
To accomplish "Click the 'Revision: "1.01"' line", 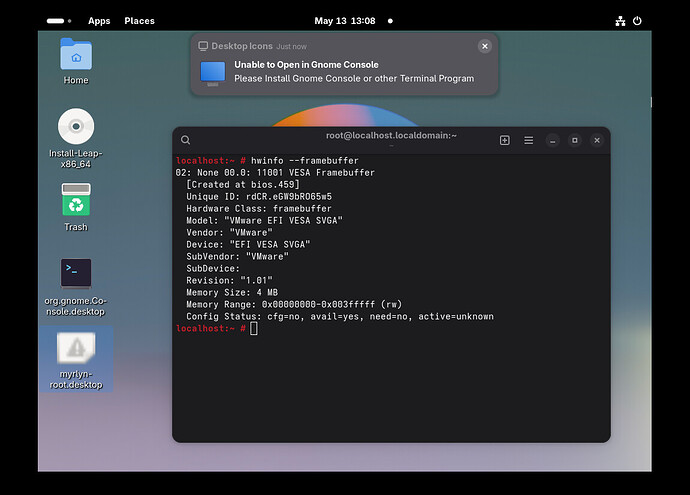I will pyautogui.click(x=229, y=280).
